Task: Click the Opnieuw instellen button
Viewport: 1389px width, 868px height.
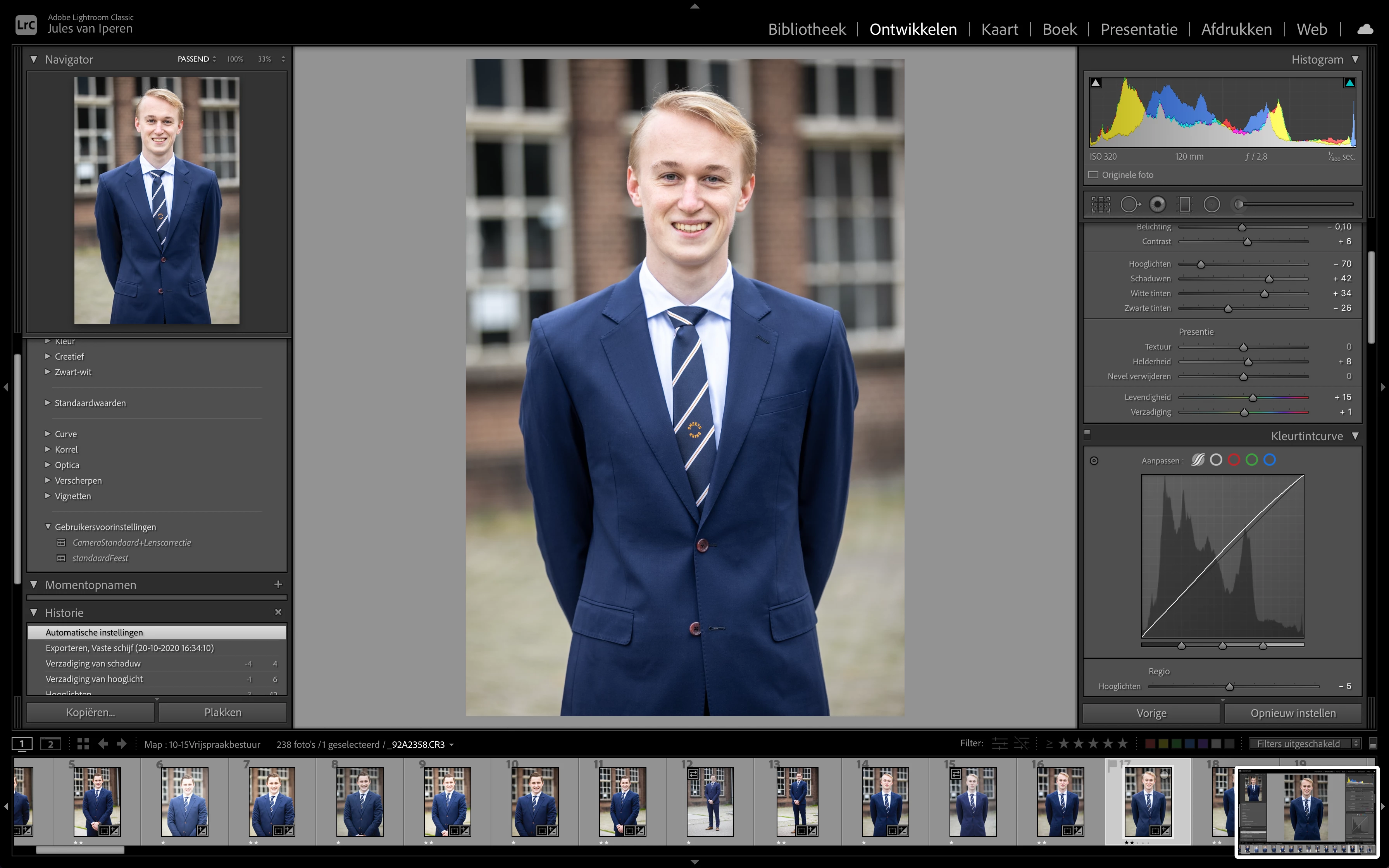Action: click(x=1292, y=713)
